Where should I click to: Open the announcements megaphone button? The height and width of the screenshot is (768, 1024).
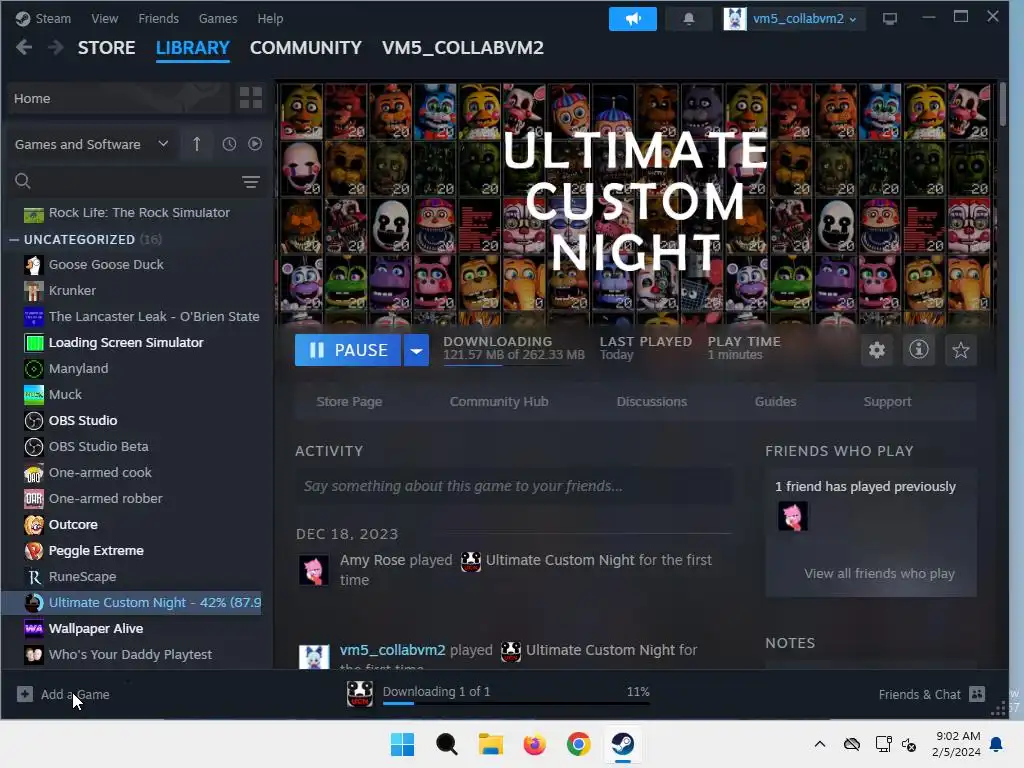coord(632,19)
